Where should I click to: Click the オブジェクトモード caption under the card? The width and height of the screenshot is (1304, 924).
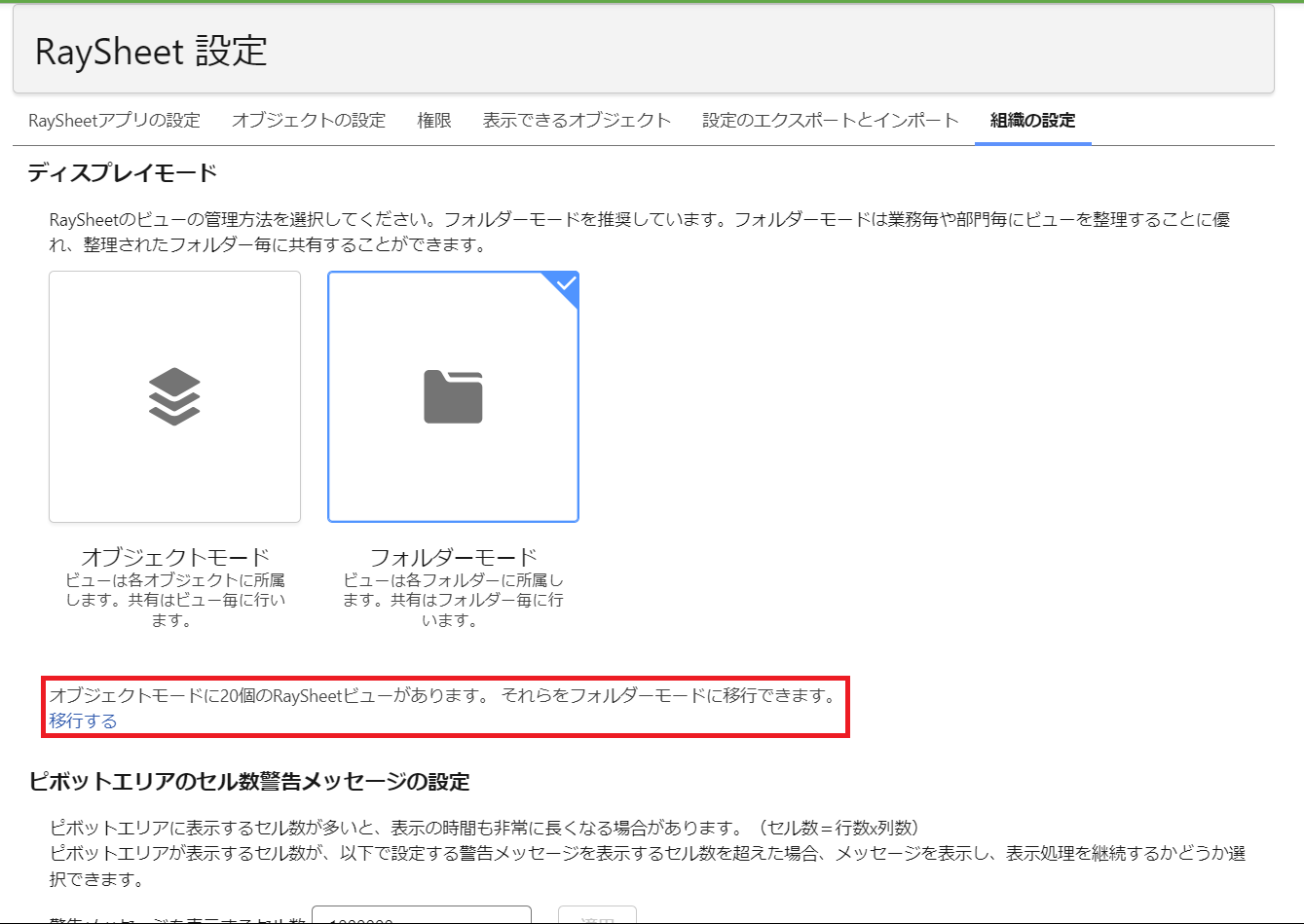[175, 557]
